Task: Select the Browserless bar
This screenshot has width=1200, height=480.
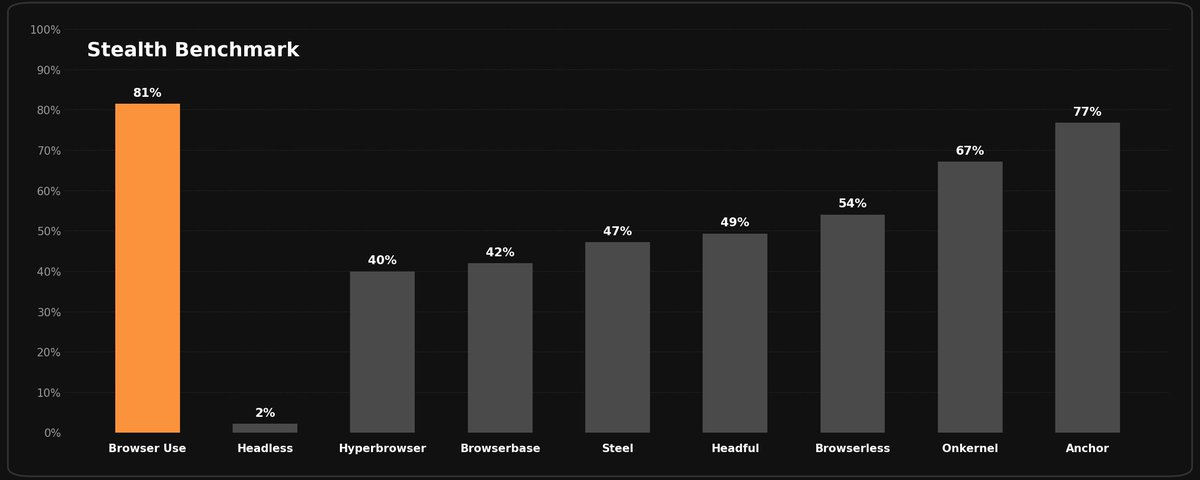Action: tap(852, 323)
